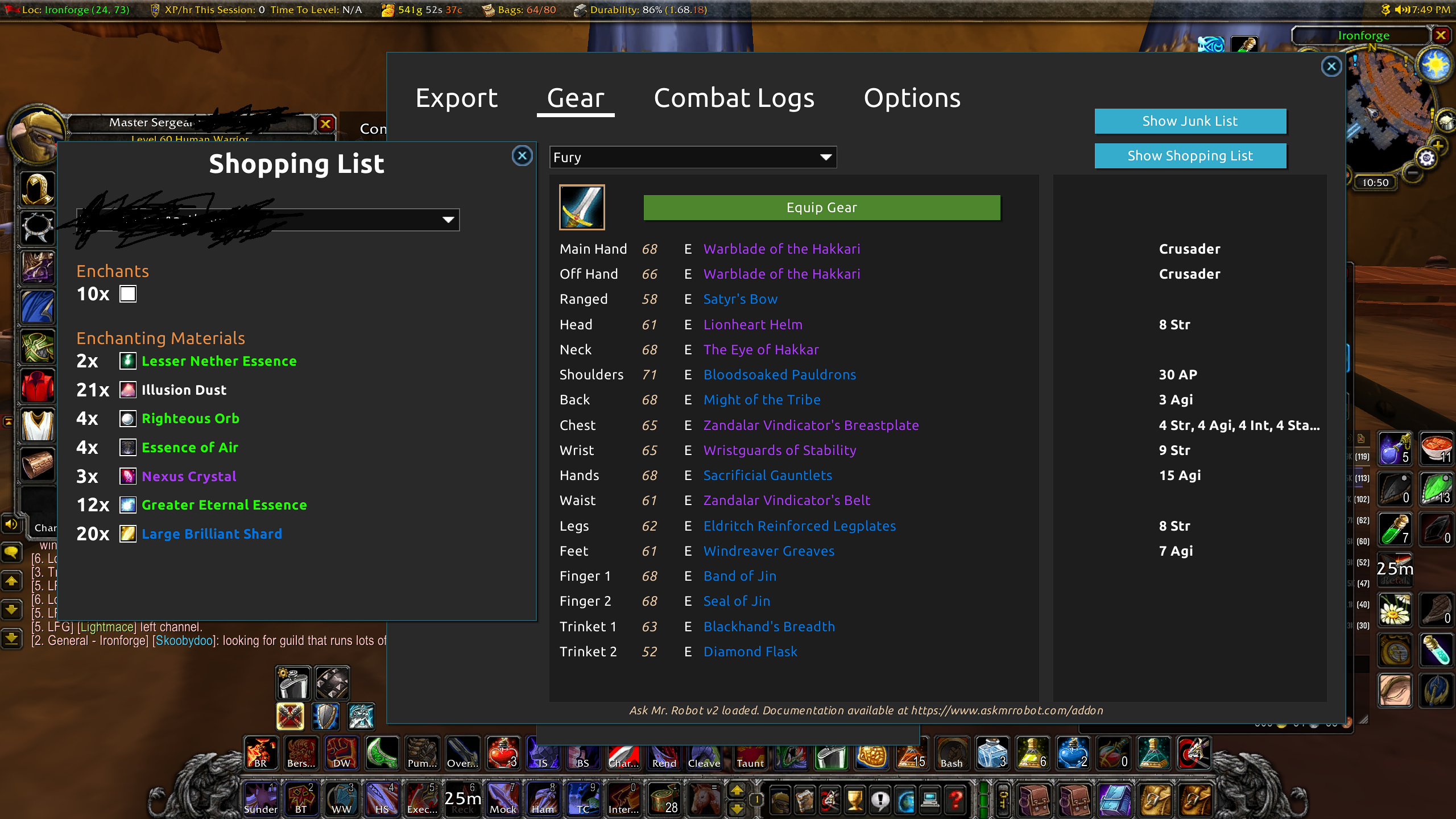
Task: Click the Skoobydoo player name in chat
Action: [184, 640]
